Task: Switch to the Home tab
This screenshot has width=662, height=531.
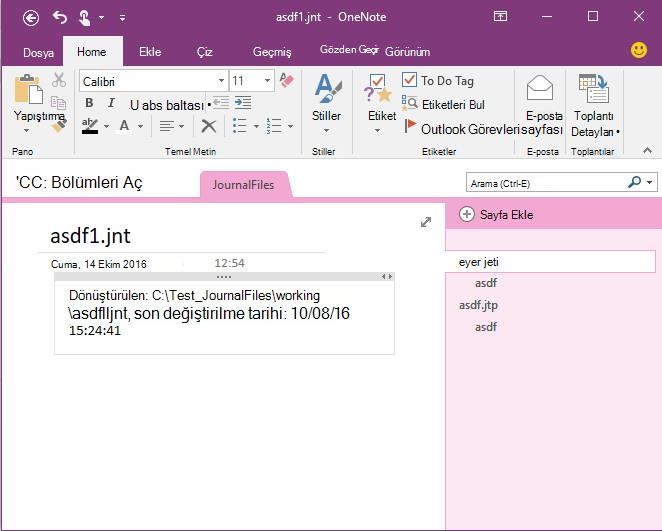Action: click(92, 51)
